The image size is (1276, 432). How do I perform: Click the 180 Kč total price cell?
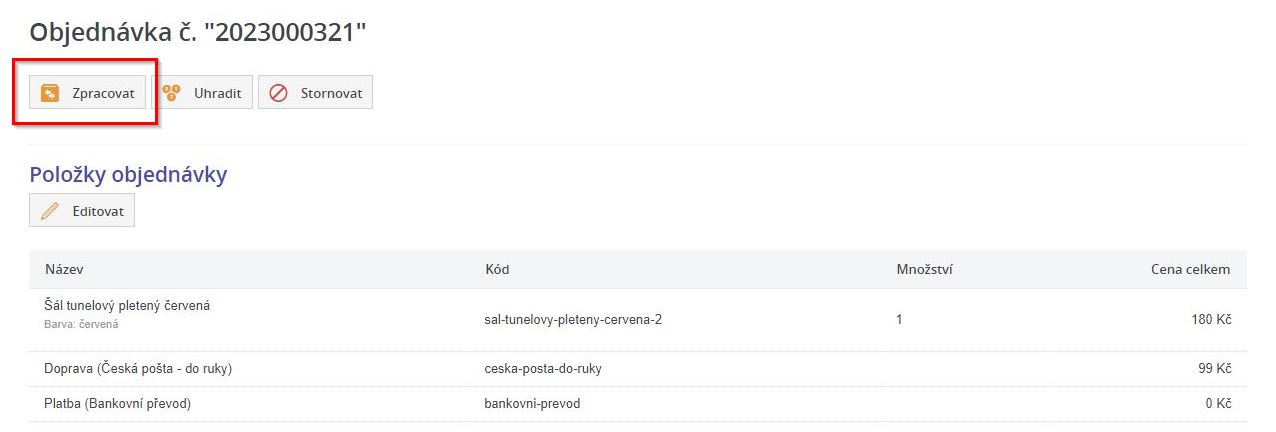[x=1211, y=320]
